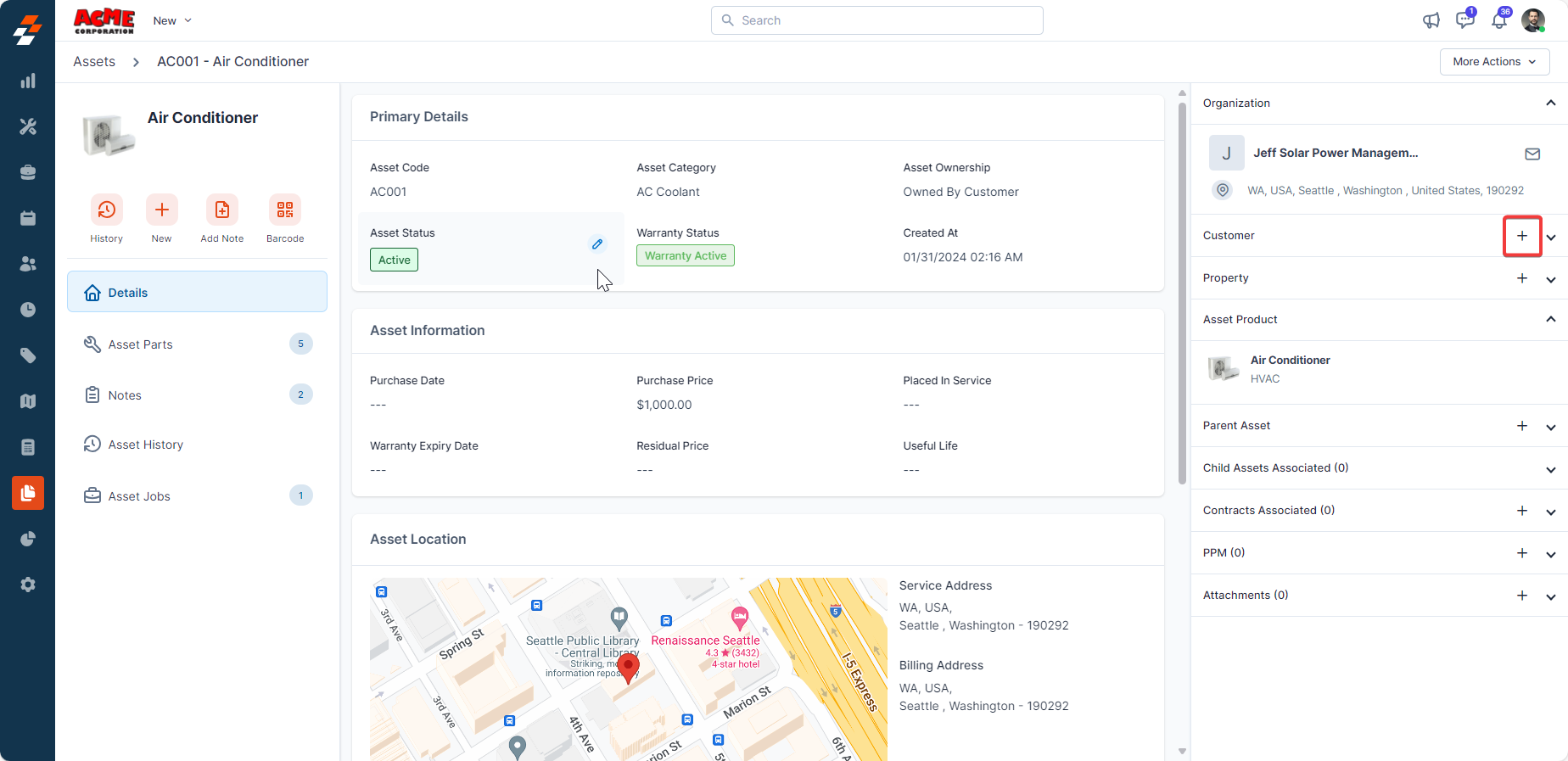
Task: Open settings gear in left sidebar
Action: 28,585
